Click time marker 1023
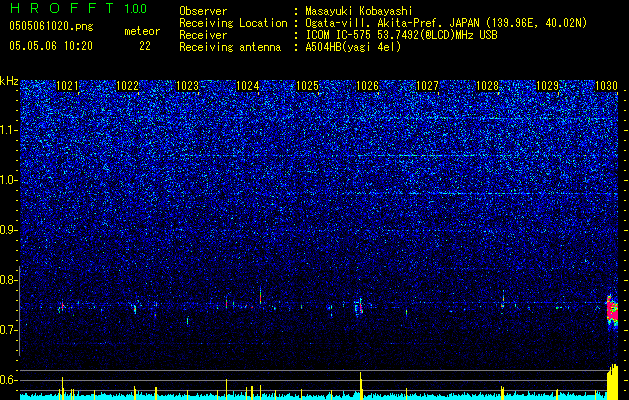 point(188,86)
